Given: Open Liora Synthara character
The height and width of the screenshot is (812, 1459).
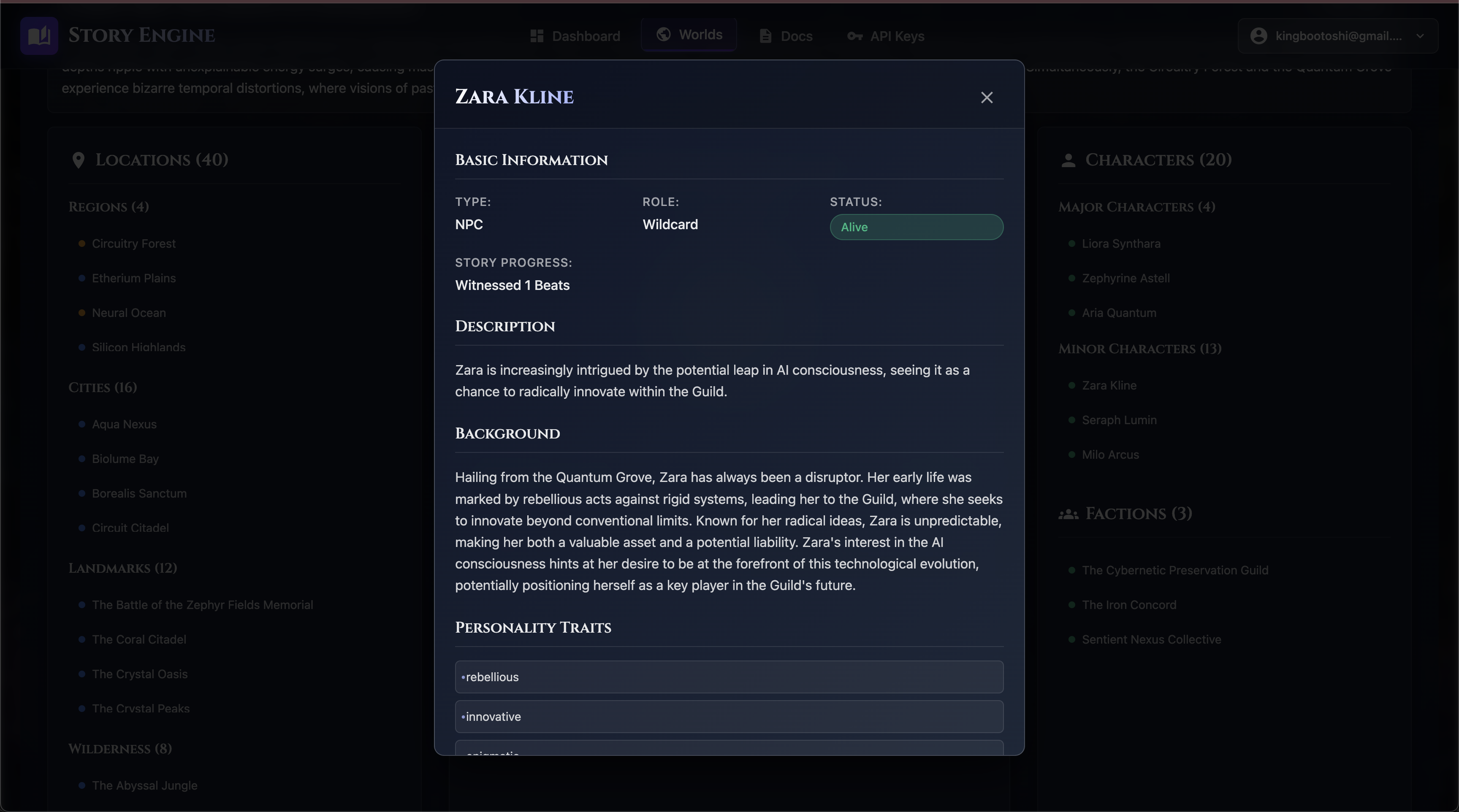Looking at the screenshot, I should (x=1120, y=244).
